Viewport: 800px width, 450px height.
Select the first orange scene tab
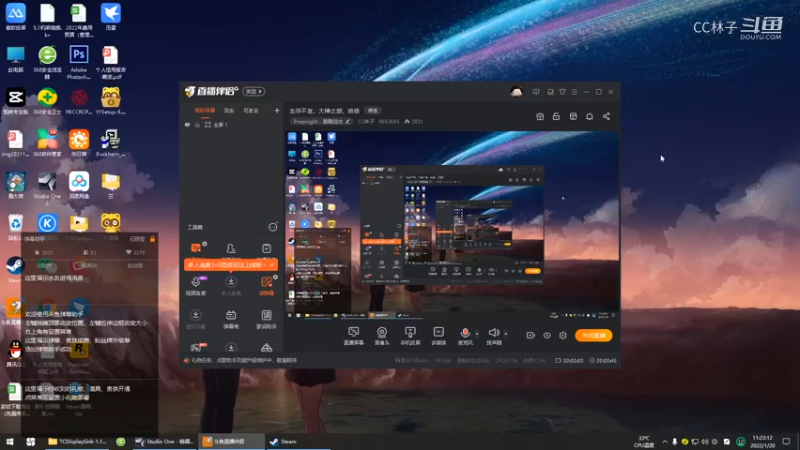coord(205,110)
